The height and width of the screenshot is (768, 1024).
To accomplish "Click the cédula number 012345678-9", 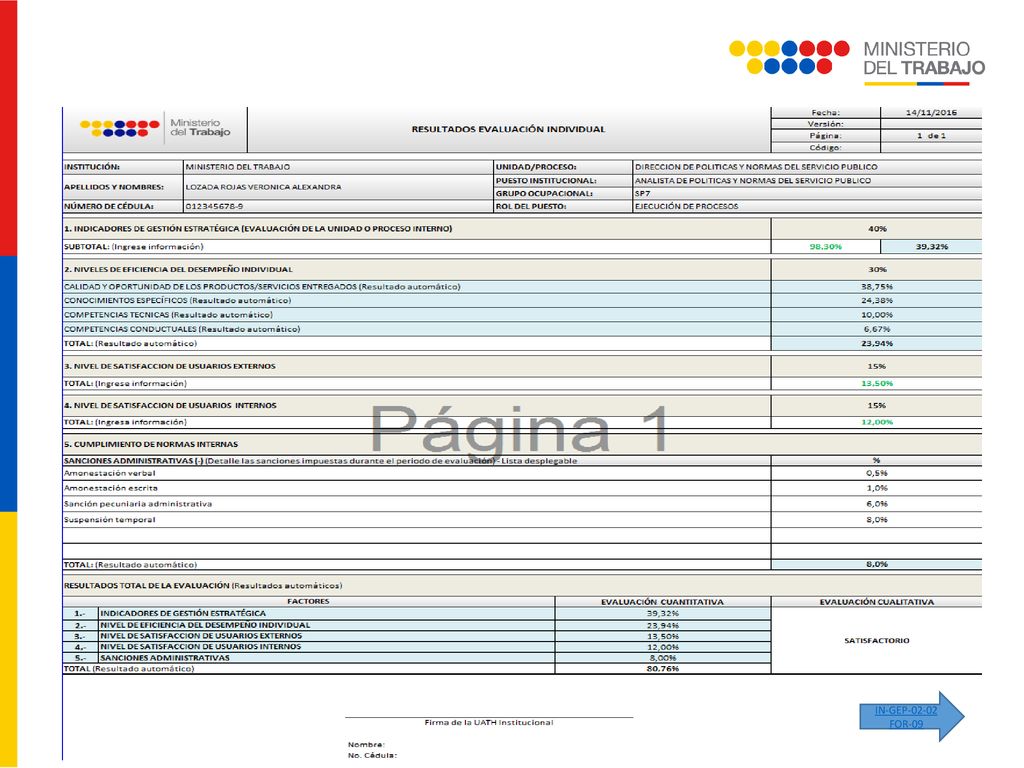I will tap(214, 206).
